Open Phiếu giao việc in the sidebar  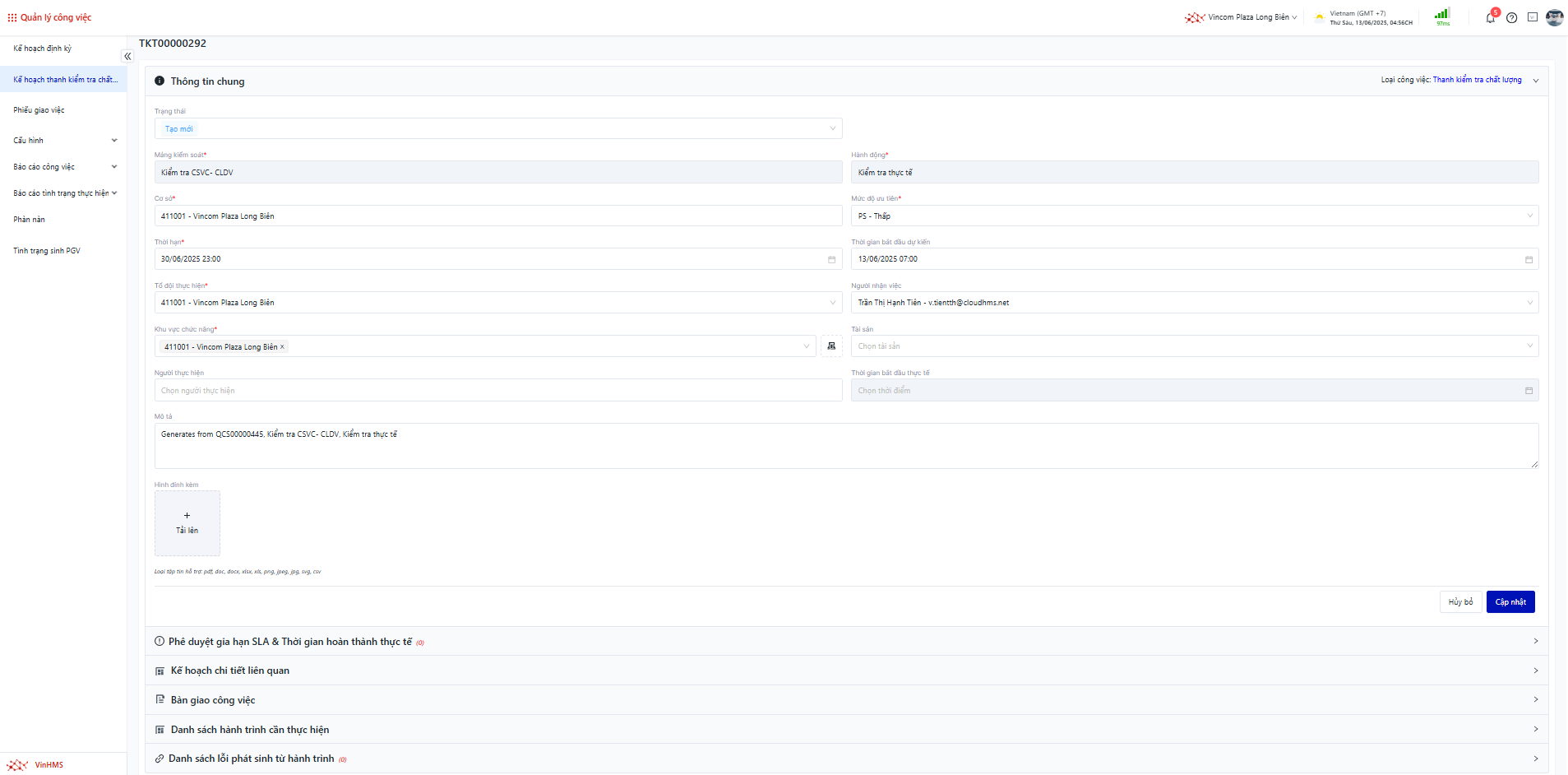(39, 110)
